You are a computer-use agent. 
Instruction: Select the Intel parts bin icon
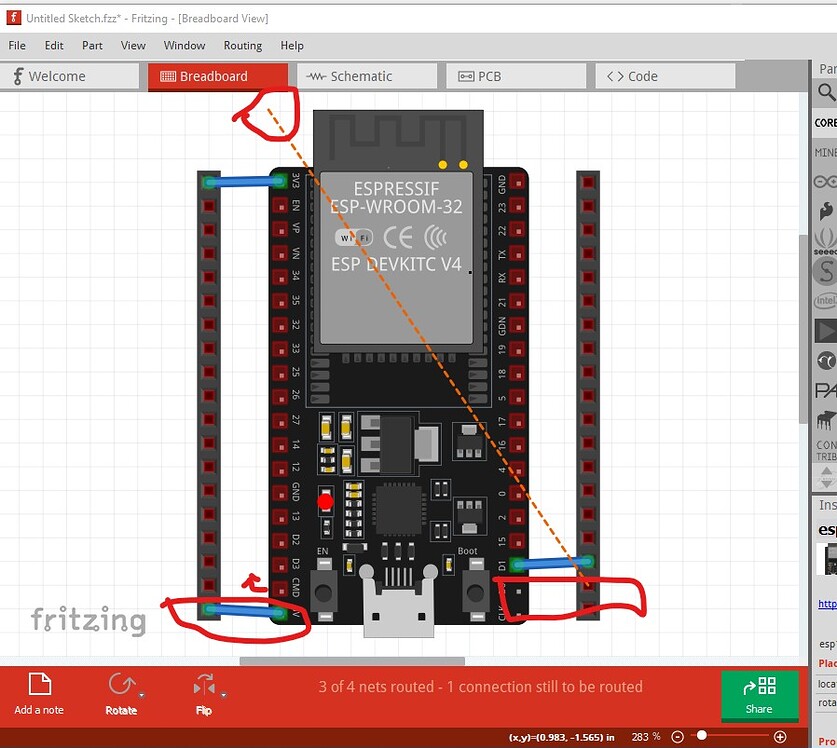click(826, 300)
